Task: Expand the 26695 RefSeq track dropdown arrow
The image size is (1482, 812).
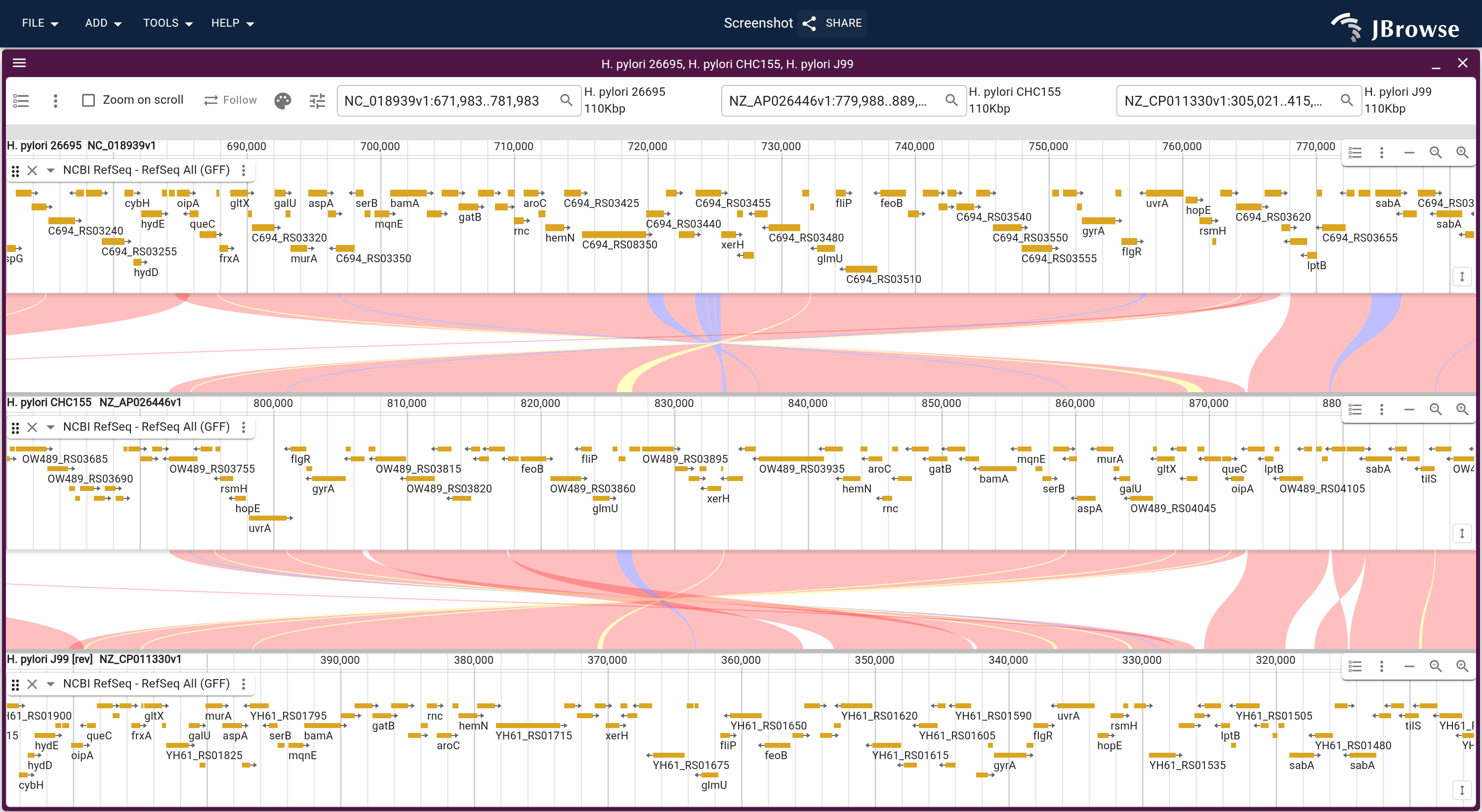Action: pos(50,170)
